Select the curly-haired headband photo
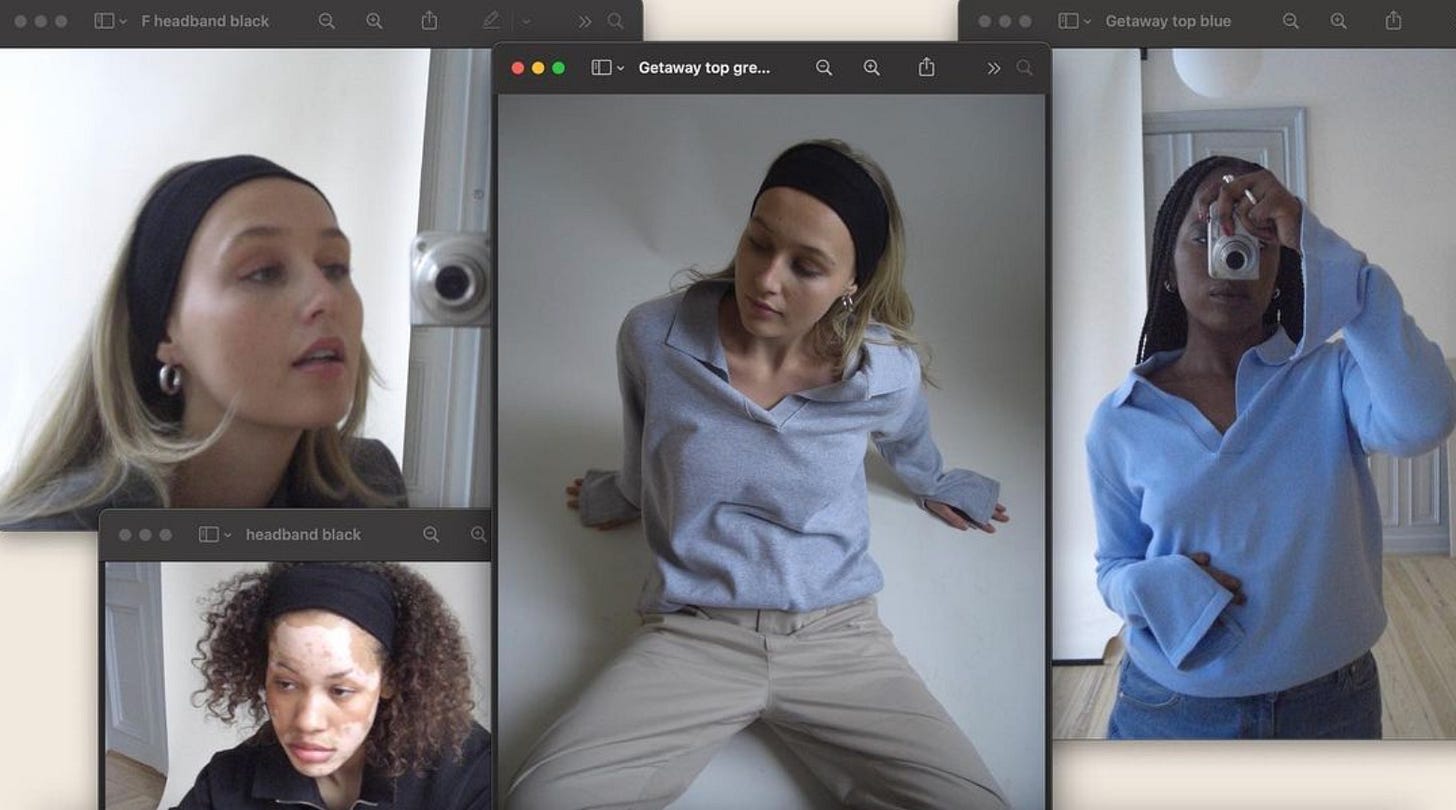 (298, 686)
